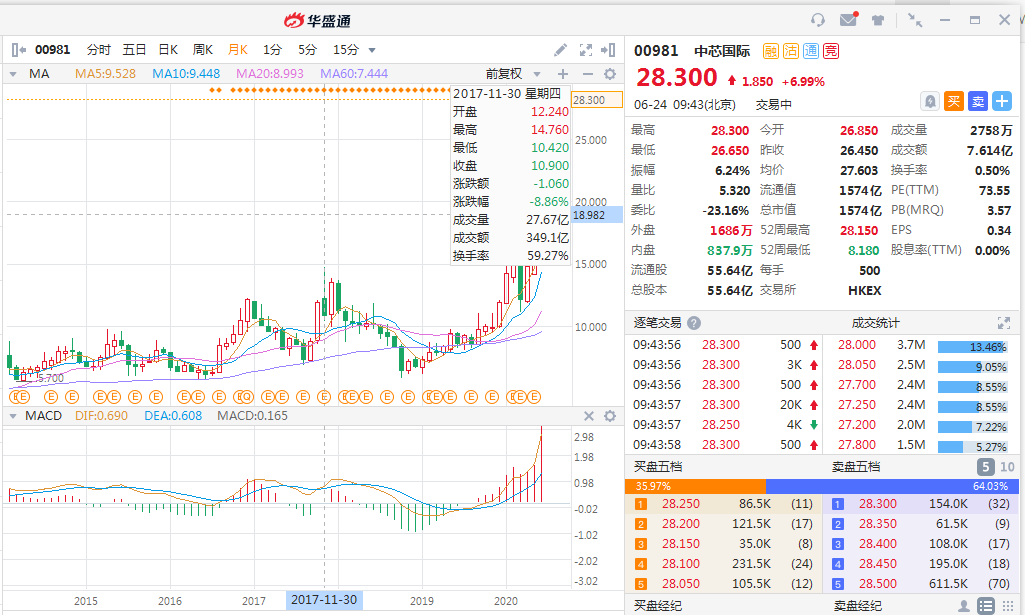1025x615 pixels.
Task: Switch order book to 10 levels
Action: (1006, 467)
